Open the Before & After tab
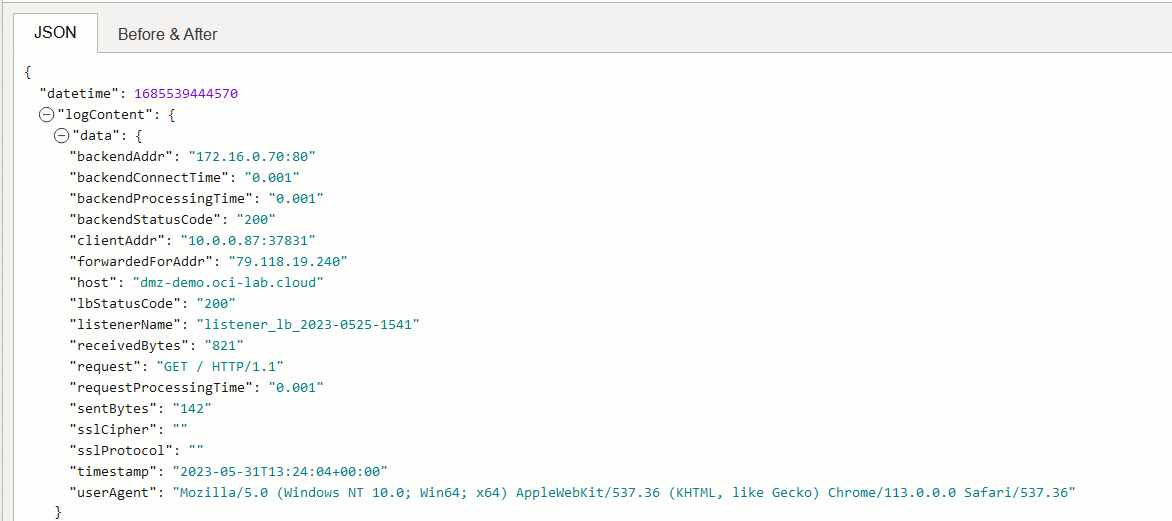Screen dimensions: 1172x521 pos(167,34)
